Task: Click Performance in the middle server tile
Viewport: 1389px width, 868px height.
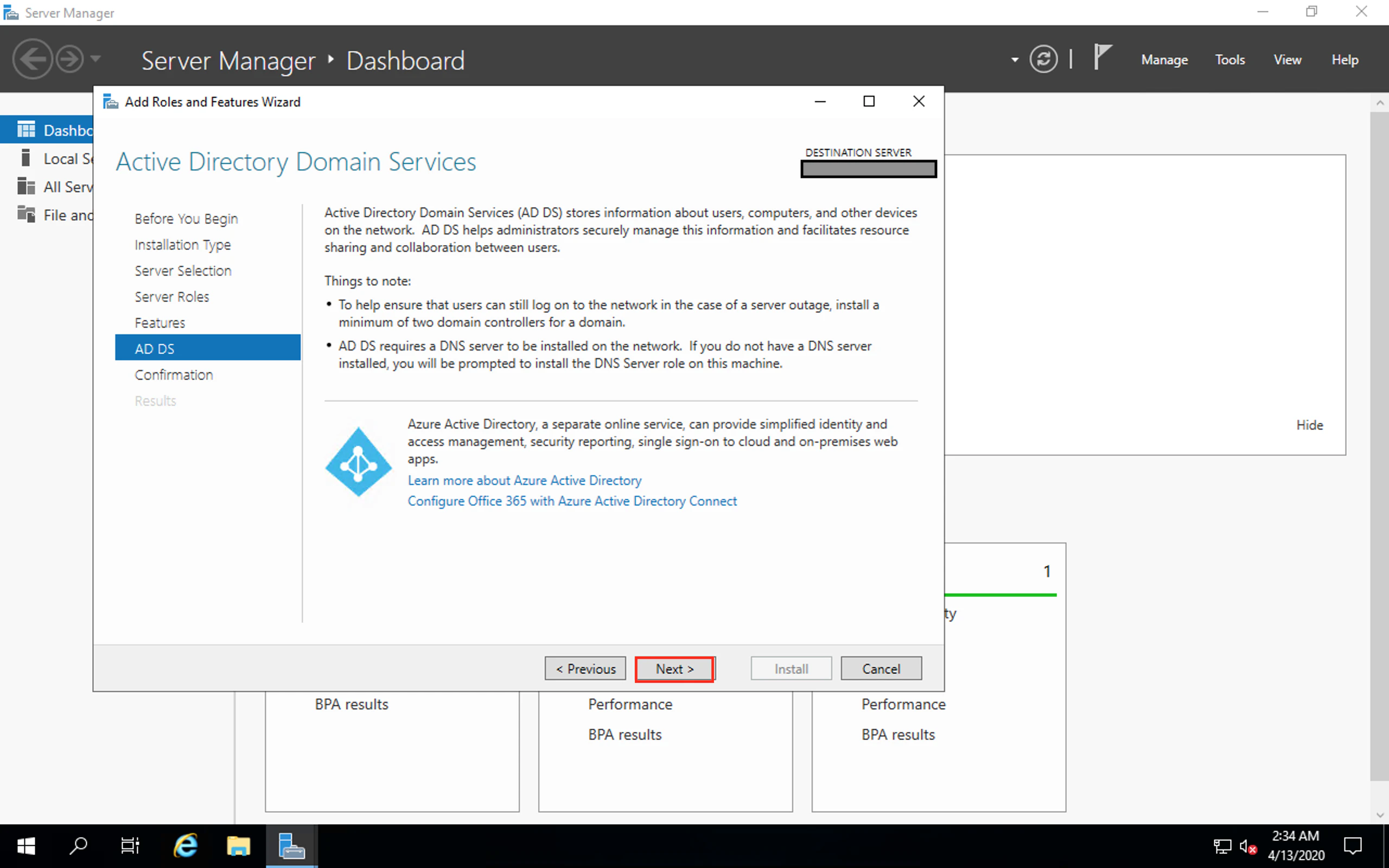Action: pyautogui.click(x=630, y=704)
